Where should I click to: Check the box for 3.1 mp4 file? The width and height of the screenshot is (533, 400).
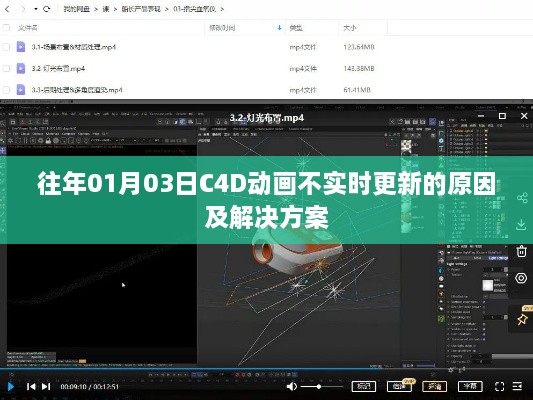(6, 47)
